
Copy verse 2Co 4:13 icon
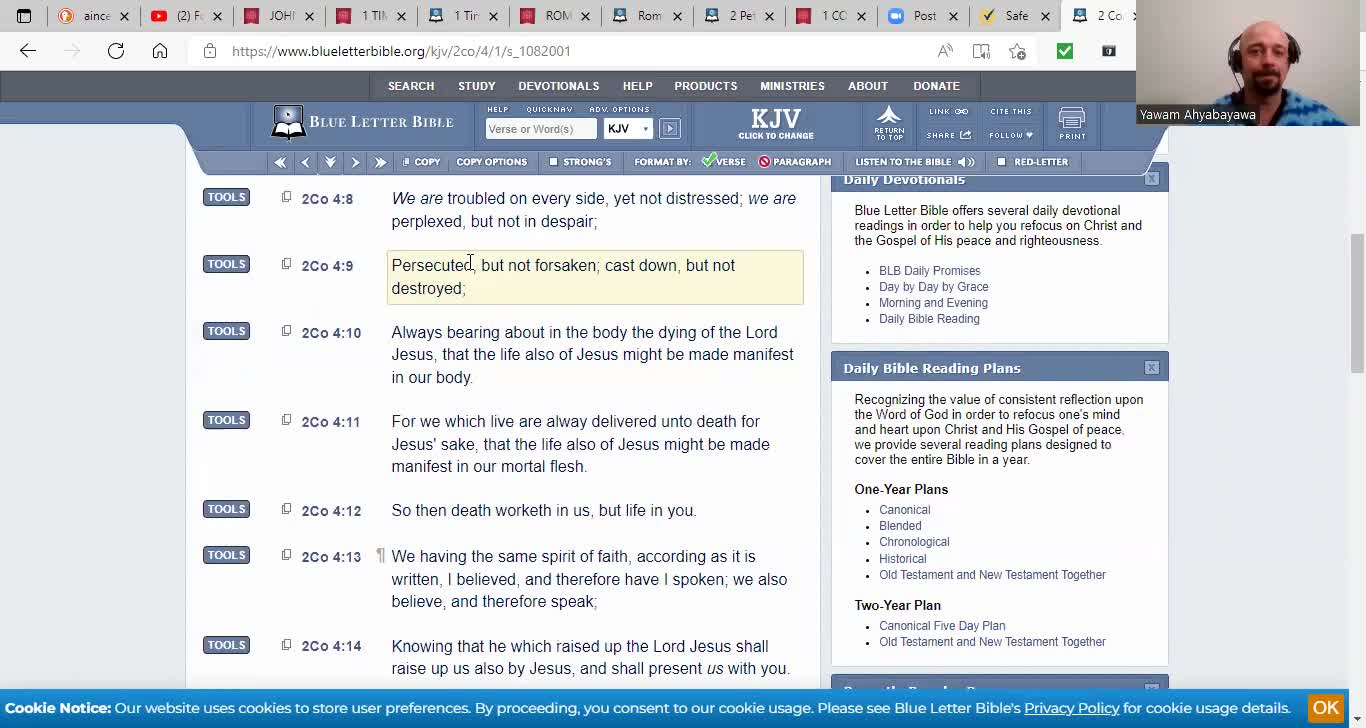click(x=286, y=555)
